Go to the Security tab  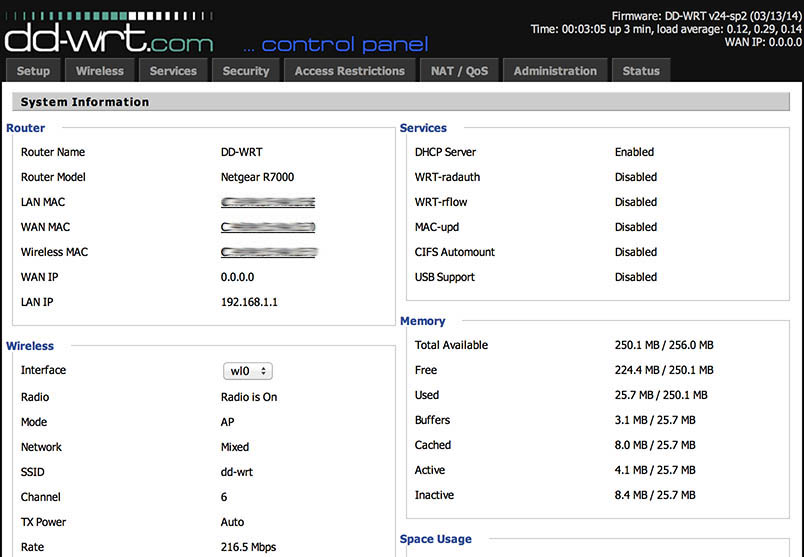coord(246,71)
